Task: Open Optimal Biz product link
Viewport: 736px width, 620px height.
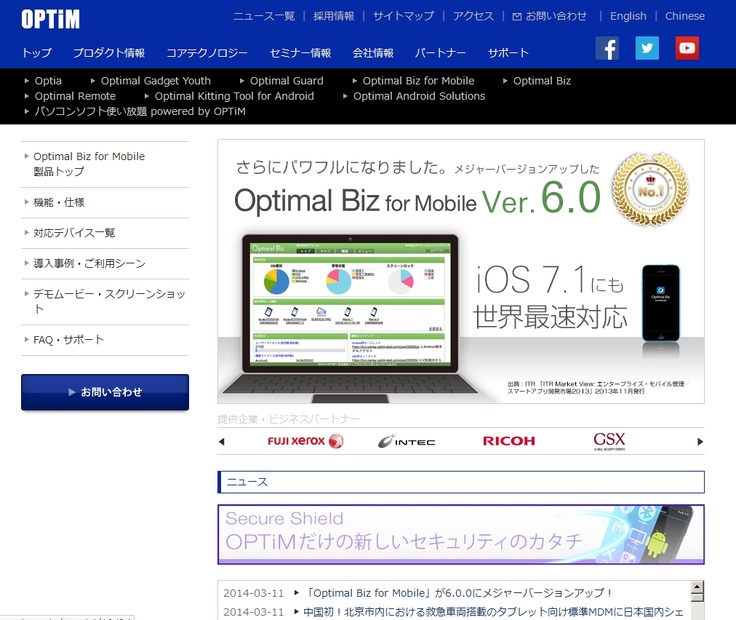Action: pyautogui.click(x=542, y=81)
